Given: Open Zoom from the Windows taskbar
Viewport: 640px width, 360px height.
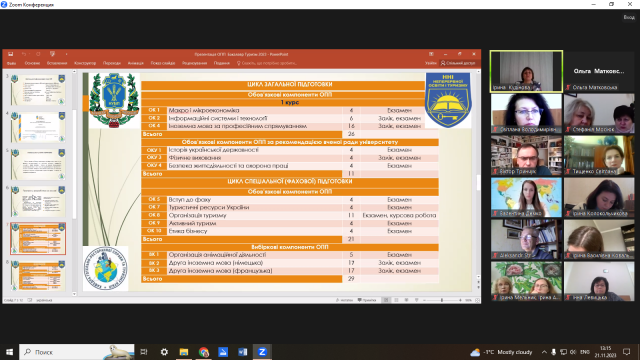Looking at the screenshot, I should [x=262, y=352].
